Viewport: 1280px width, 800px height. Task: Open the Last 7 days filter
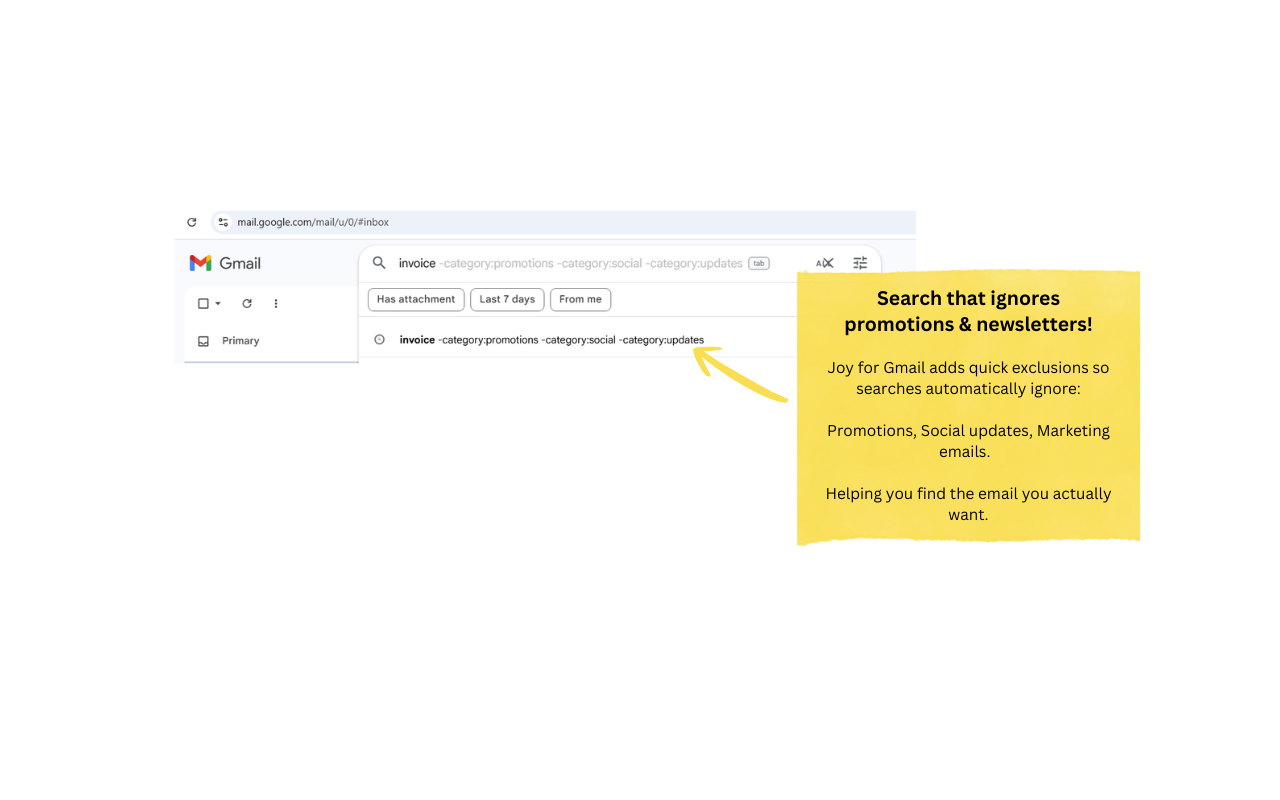point(506,299)
